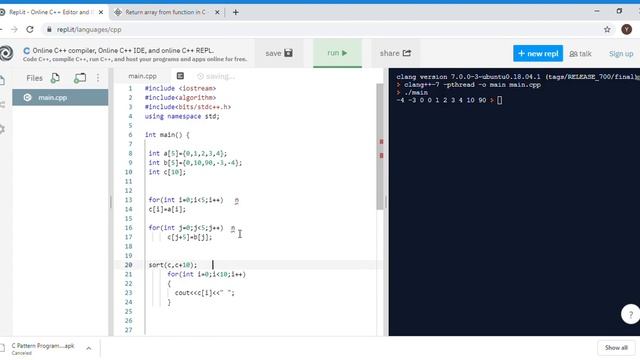640x360 pixels.
Task: Click line number 13 in gutter
Action: click(x=129, y=200)
